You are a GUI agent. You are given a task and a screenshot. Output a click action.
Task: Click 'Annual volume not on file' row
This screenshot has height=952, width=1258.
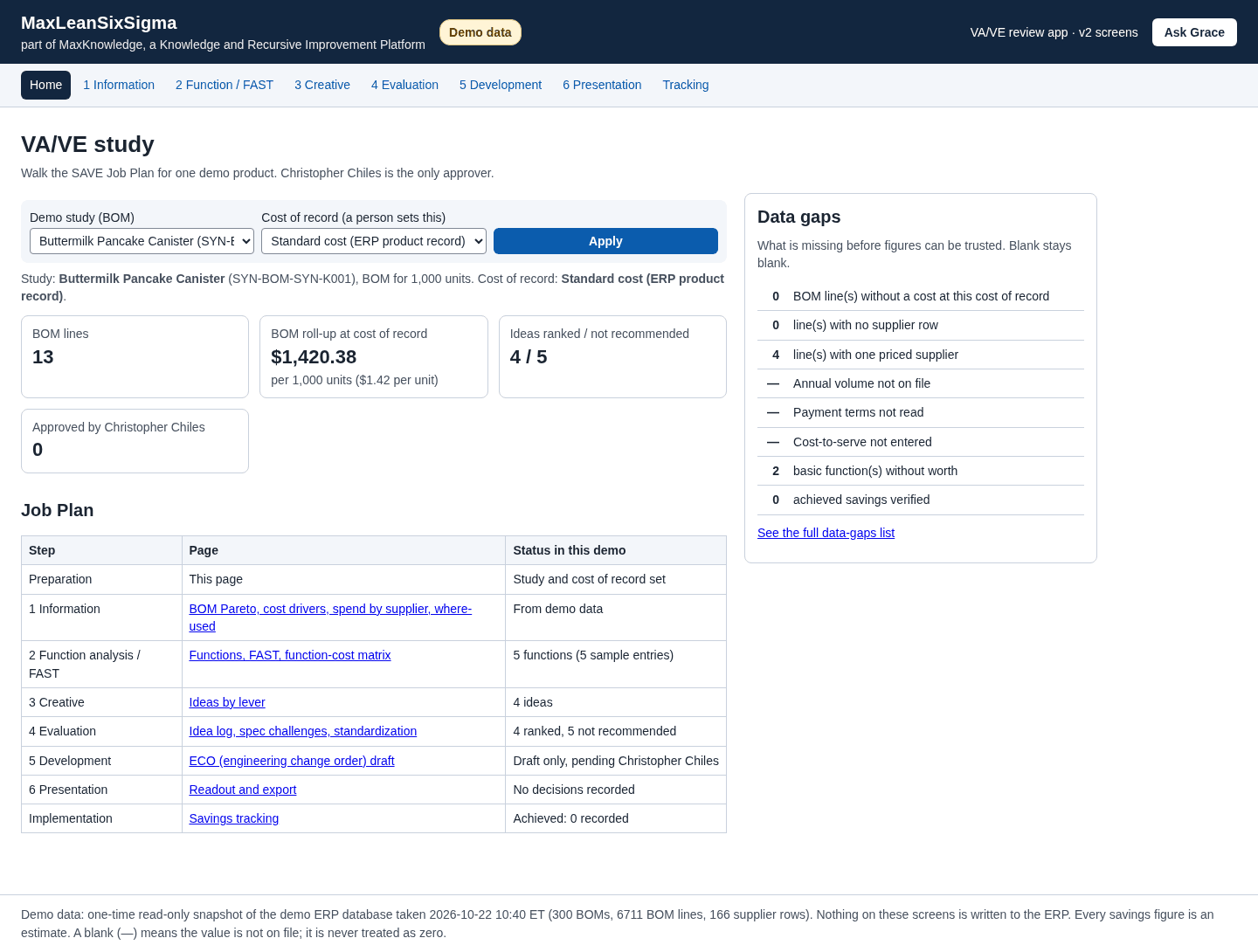pos(921,383)
